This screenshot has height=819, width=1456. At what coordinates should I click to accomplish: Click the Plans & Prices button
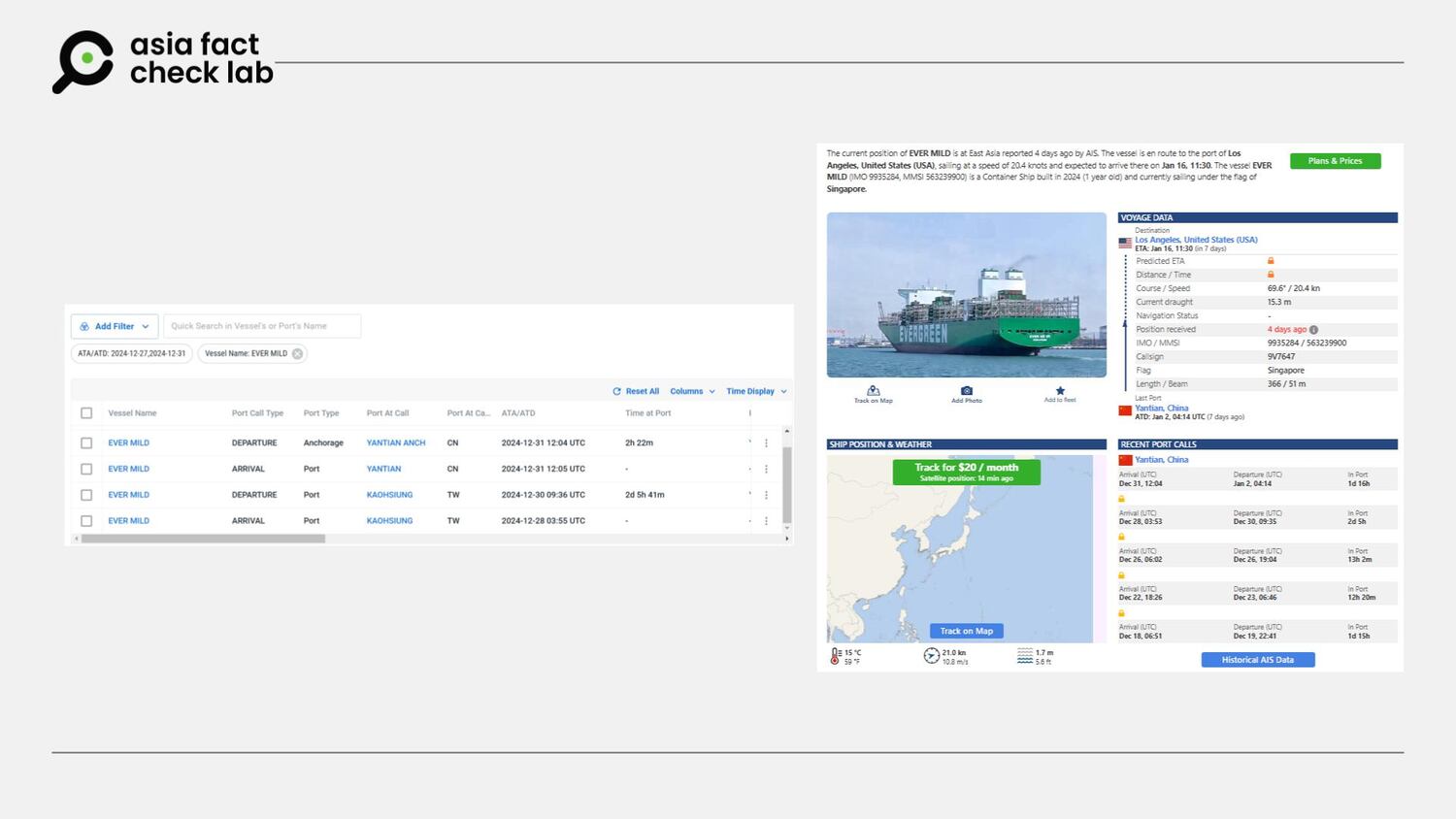pyautogui.click(x=1335, y=161)
